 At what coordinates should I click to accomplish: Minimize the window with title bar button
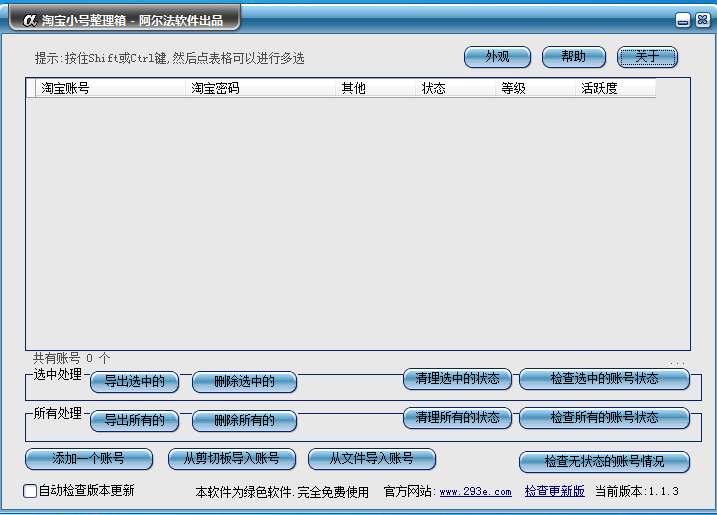683,20
